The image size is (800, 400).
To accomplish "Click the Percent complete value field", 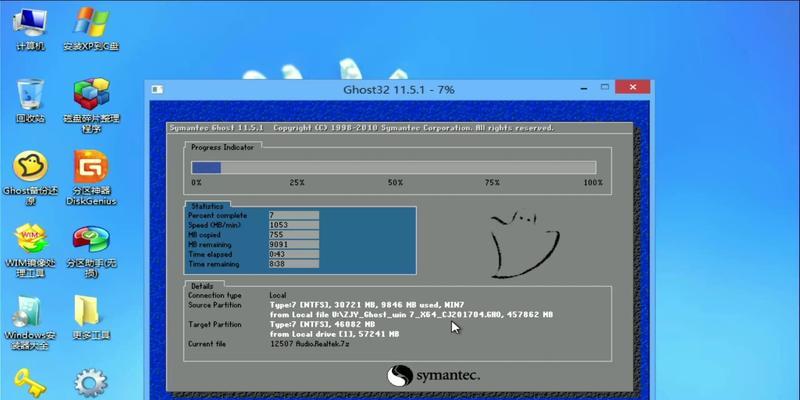I will click(292, 216).
